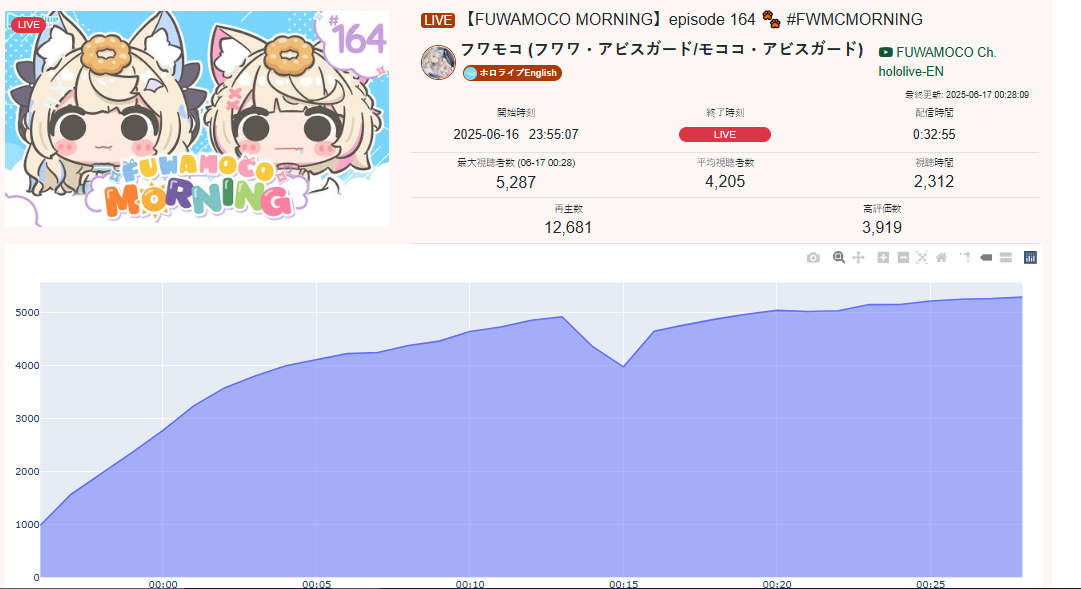
Task: Enable show closest data on hover
Action: 986,258
